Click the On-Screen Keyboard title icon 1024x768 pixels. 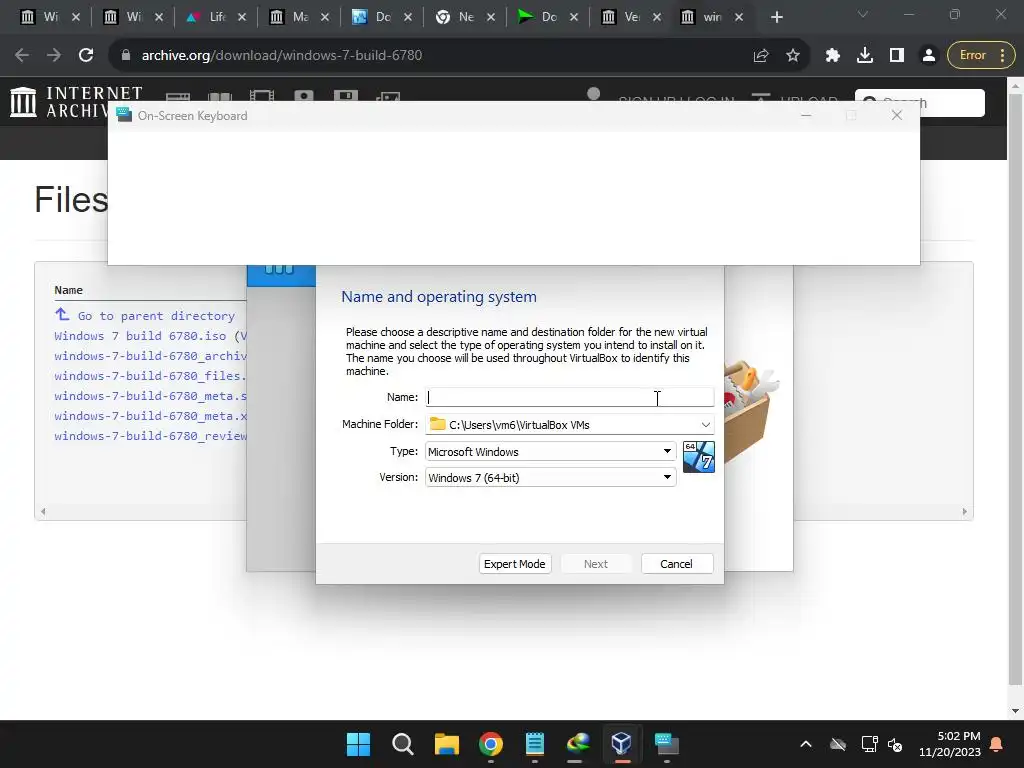click(x=123, y=115)
